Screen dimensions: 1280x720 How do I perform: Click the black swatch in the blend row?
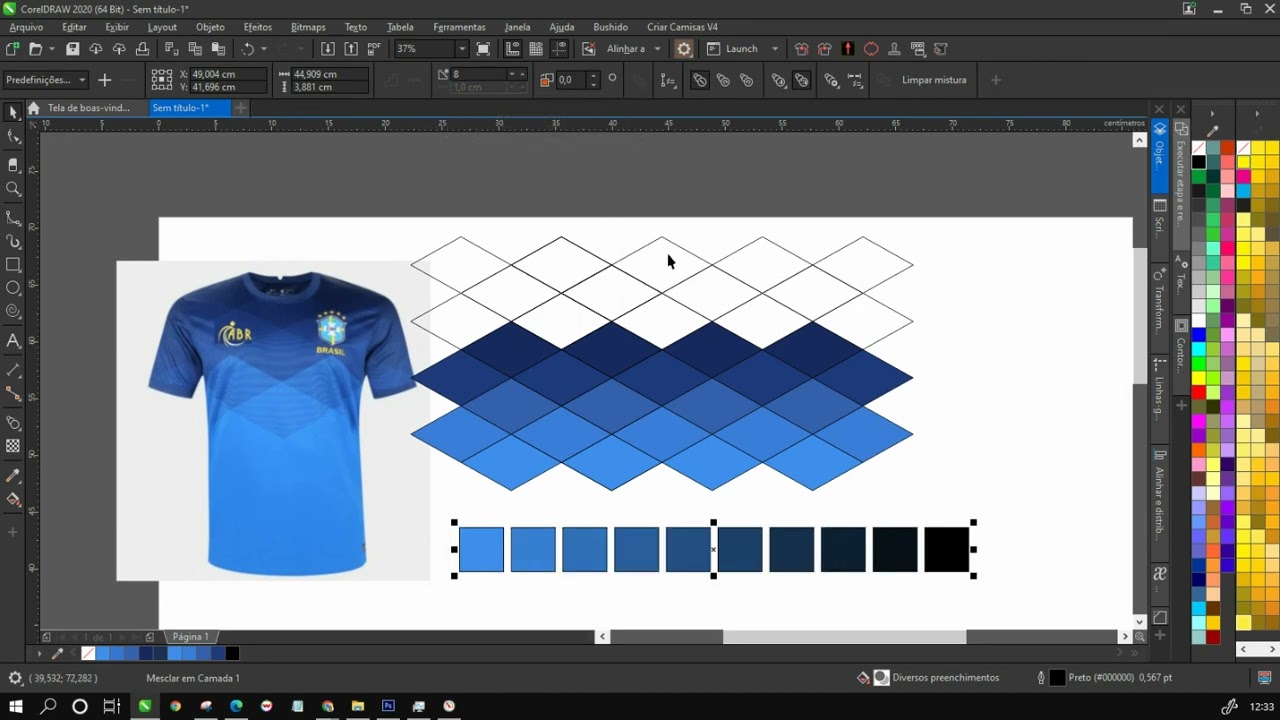click(946, 550)
